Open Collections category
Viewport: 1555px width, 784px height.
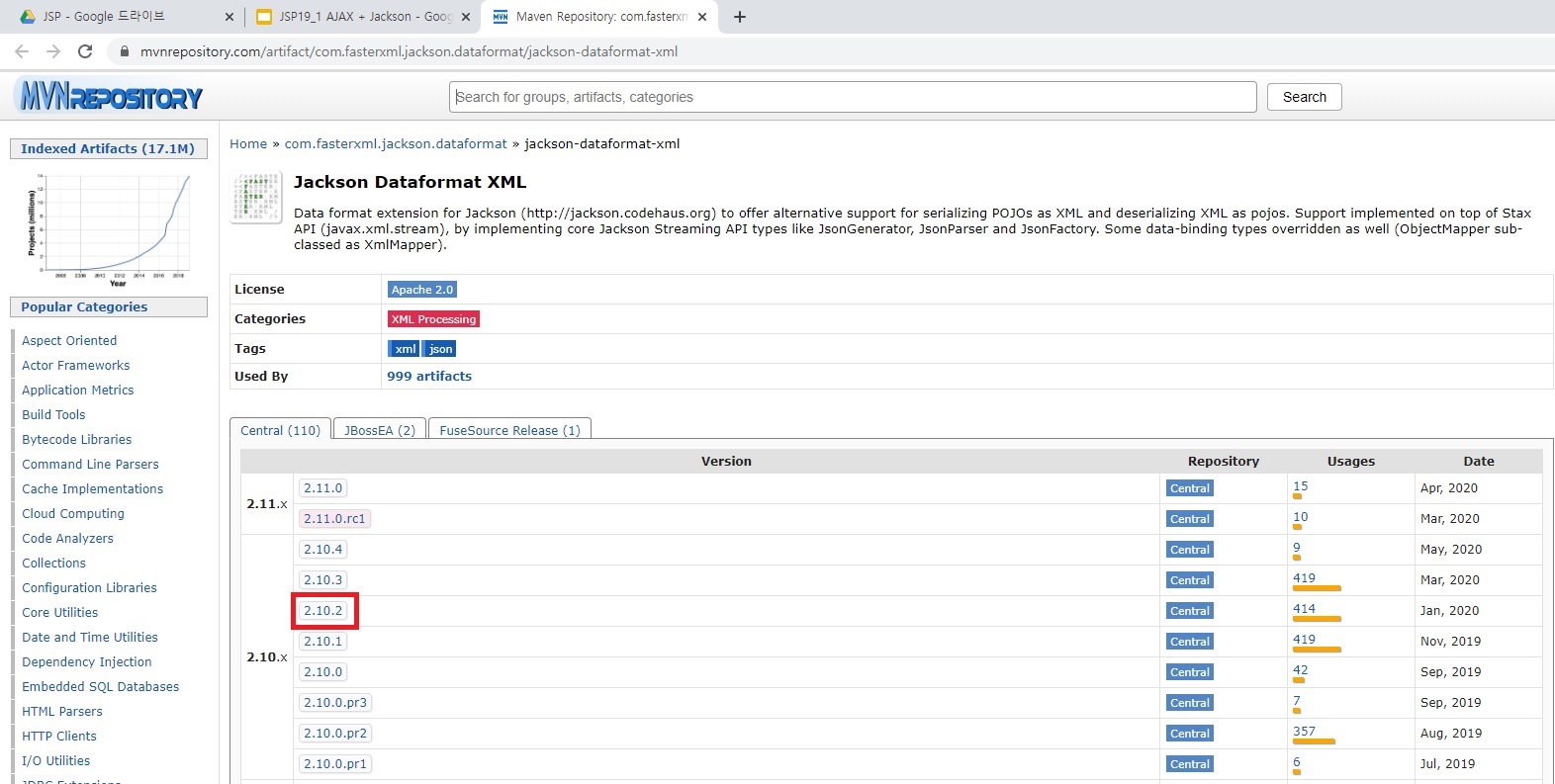pos(54,563)
